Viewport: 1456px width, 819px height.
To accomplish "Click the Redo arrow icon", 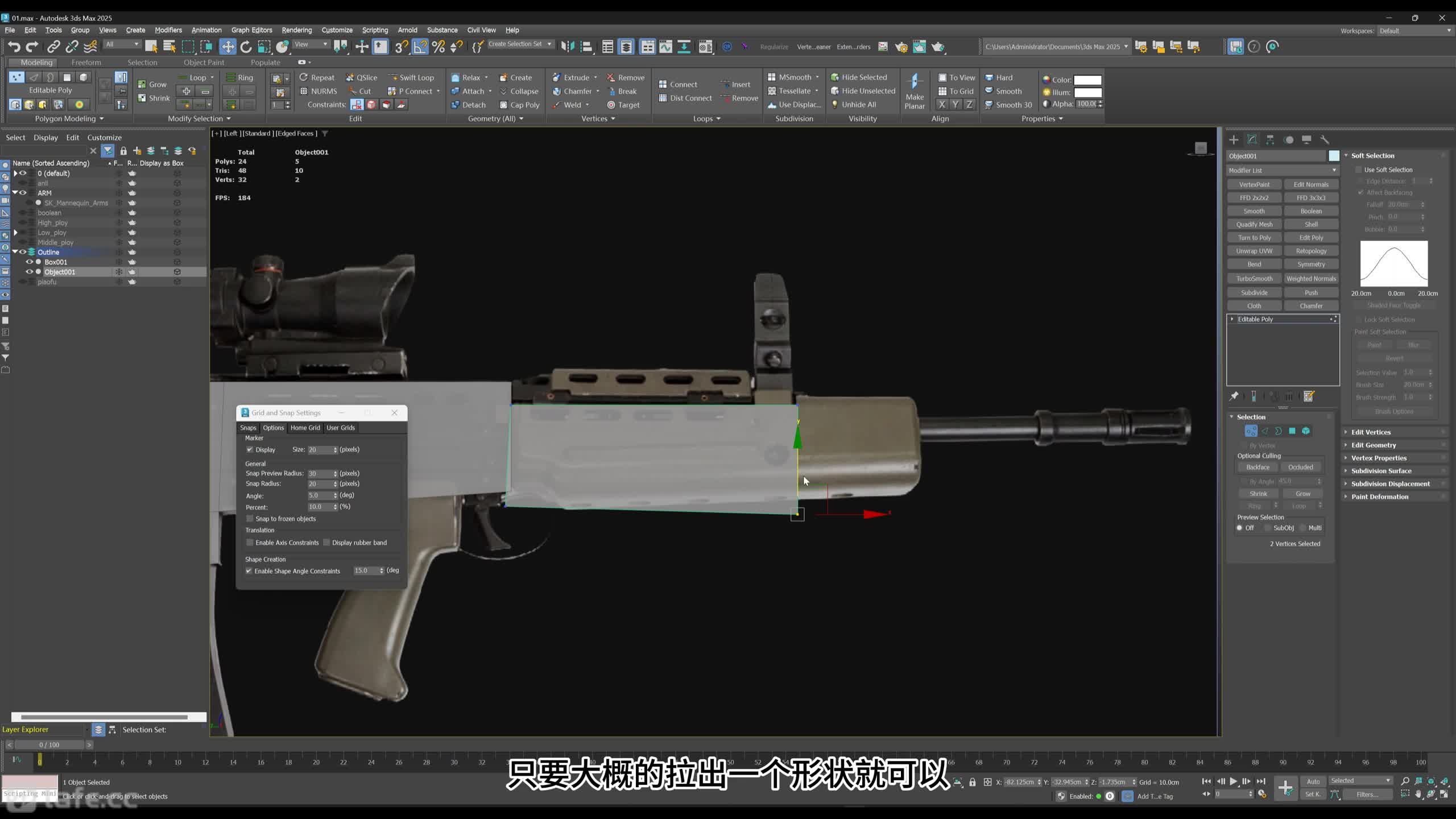I will [32, 47].
